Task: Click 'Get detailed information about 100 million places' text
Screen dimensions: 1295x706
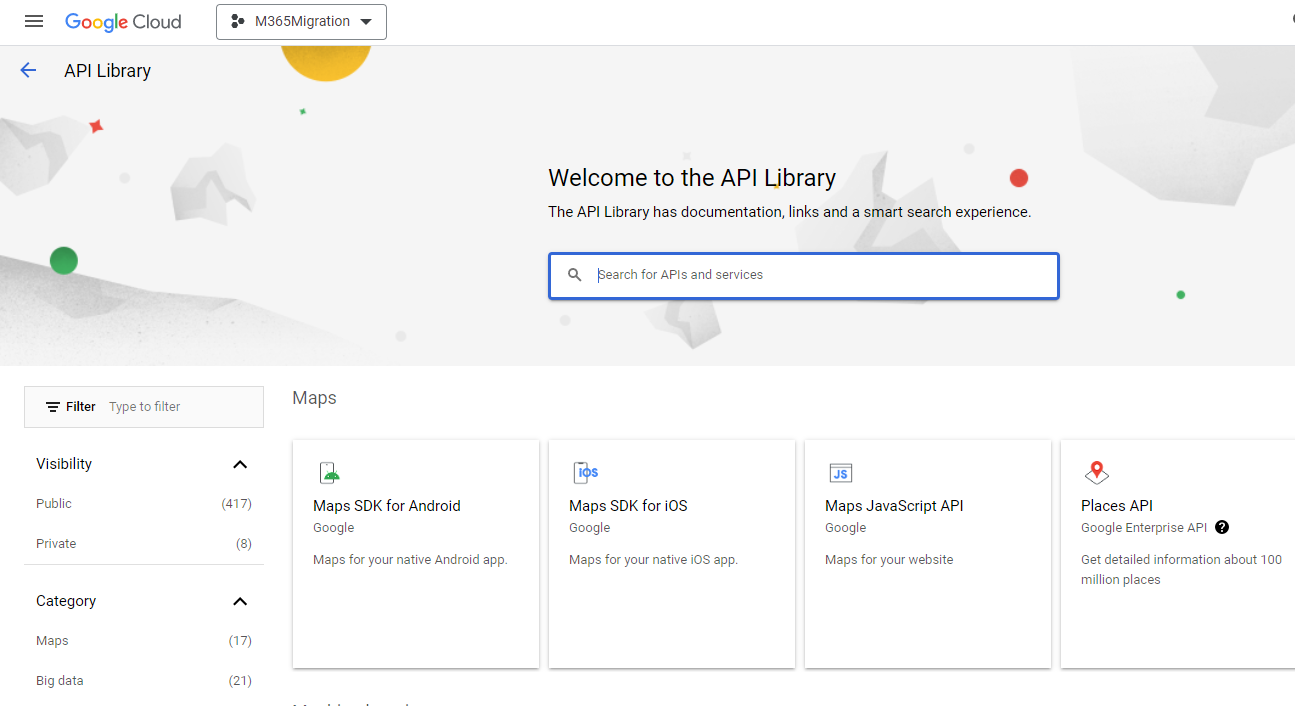Action: point(1181,570)
